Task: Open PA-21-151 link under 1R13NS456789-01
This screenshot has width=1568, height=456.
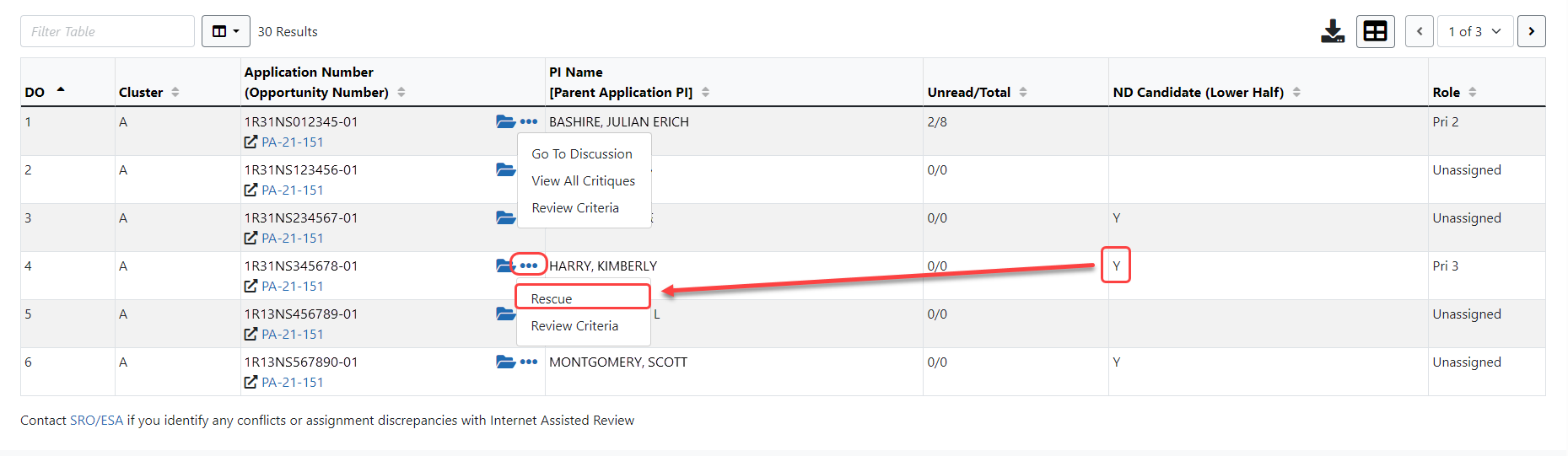Action: click(293, 334)
